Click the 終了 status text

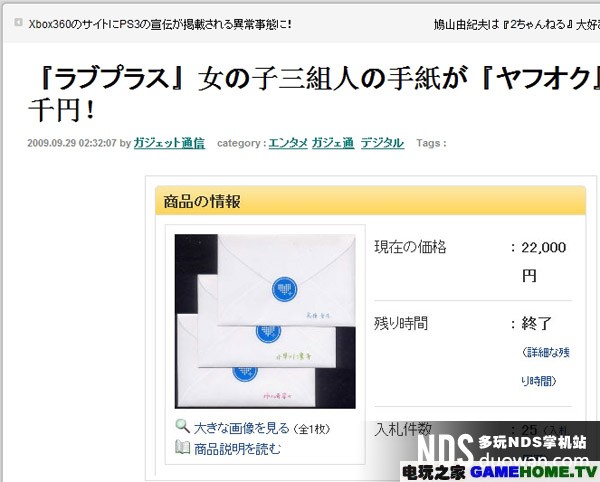click(536, 324)
